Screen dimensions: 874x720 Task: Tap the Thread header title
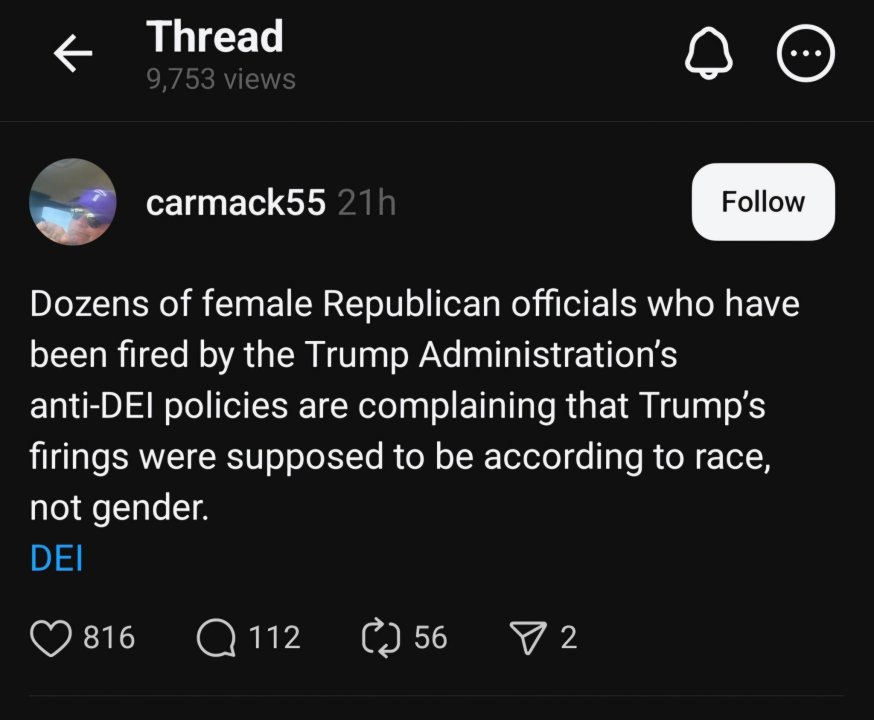pyautogui.click(x=214, y=37)
